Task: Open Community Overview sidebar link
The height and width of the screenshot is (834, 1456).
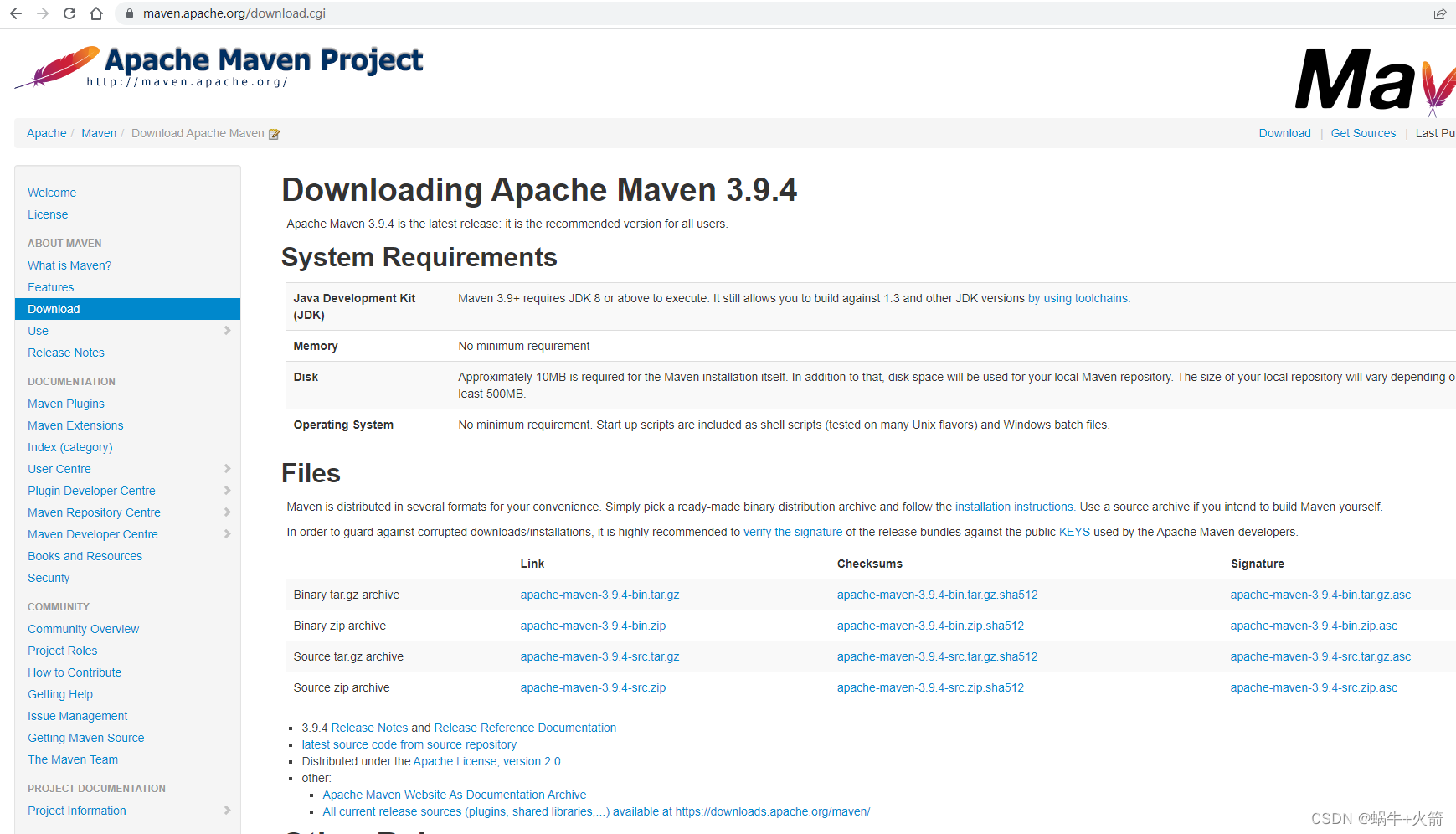Action: (84, 629)
